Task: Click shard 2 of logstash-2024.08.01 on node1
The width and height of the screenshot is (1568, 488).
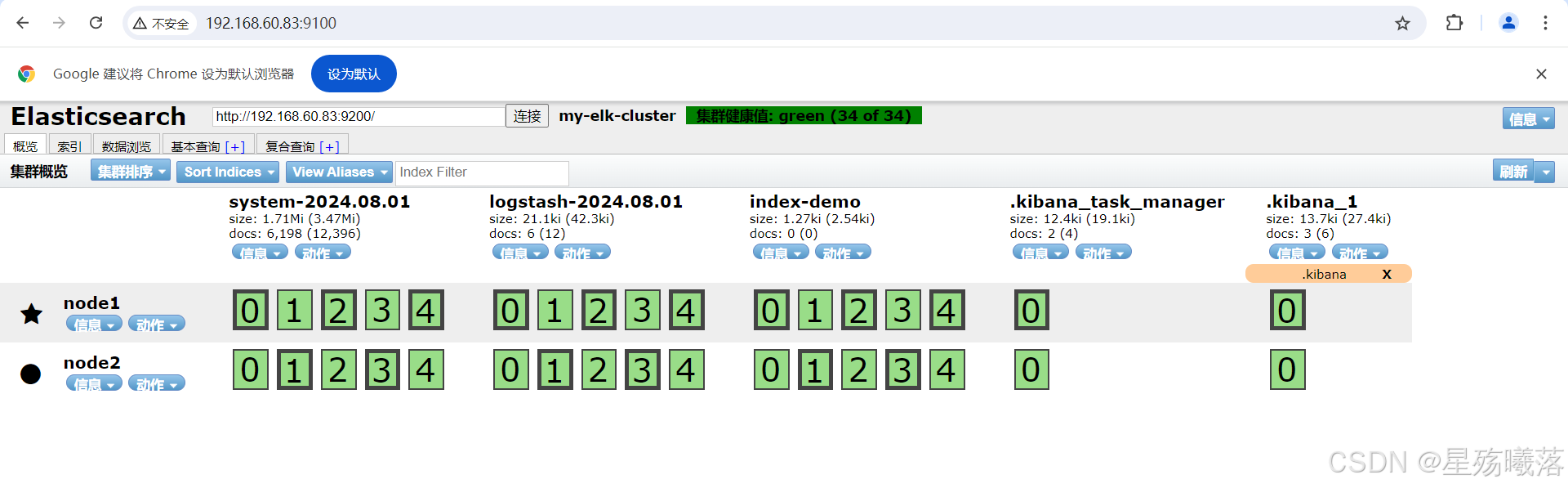Action: tap(599, 310)
